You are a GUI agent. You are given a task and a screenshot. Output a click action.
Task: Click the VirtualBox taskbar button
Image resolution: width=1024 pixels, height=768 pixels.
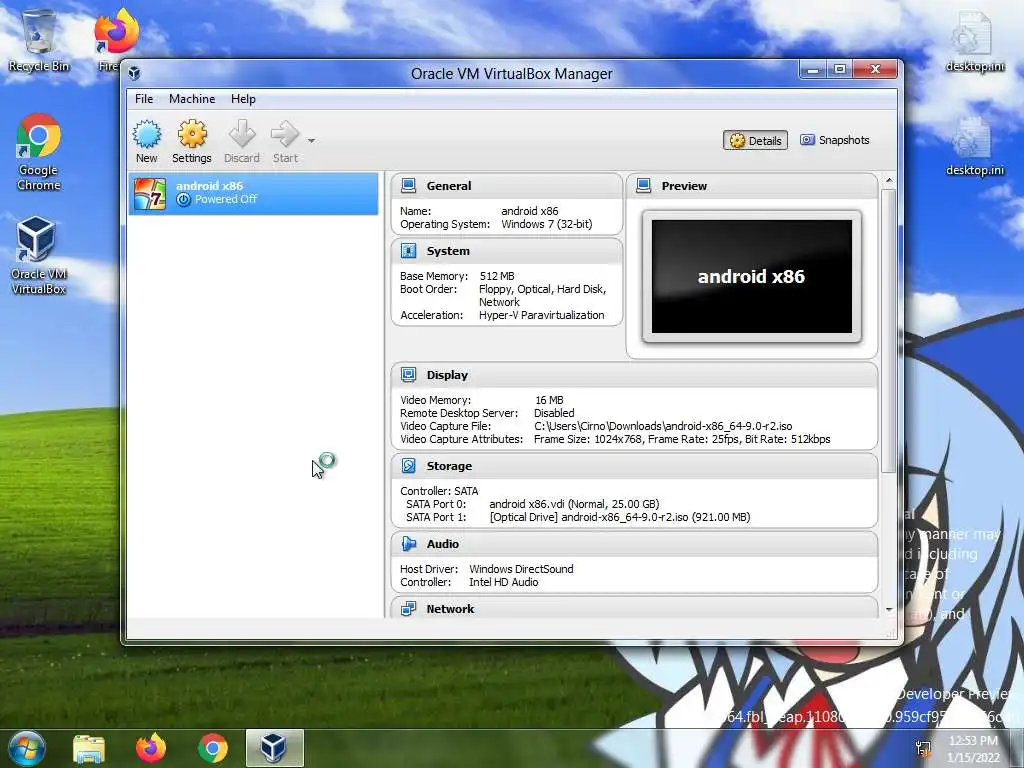click(274, 748)
